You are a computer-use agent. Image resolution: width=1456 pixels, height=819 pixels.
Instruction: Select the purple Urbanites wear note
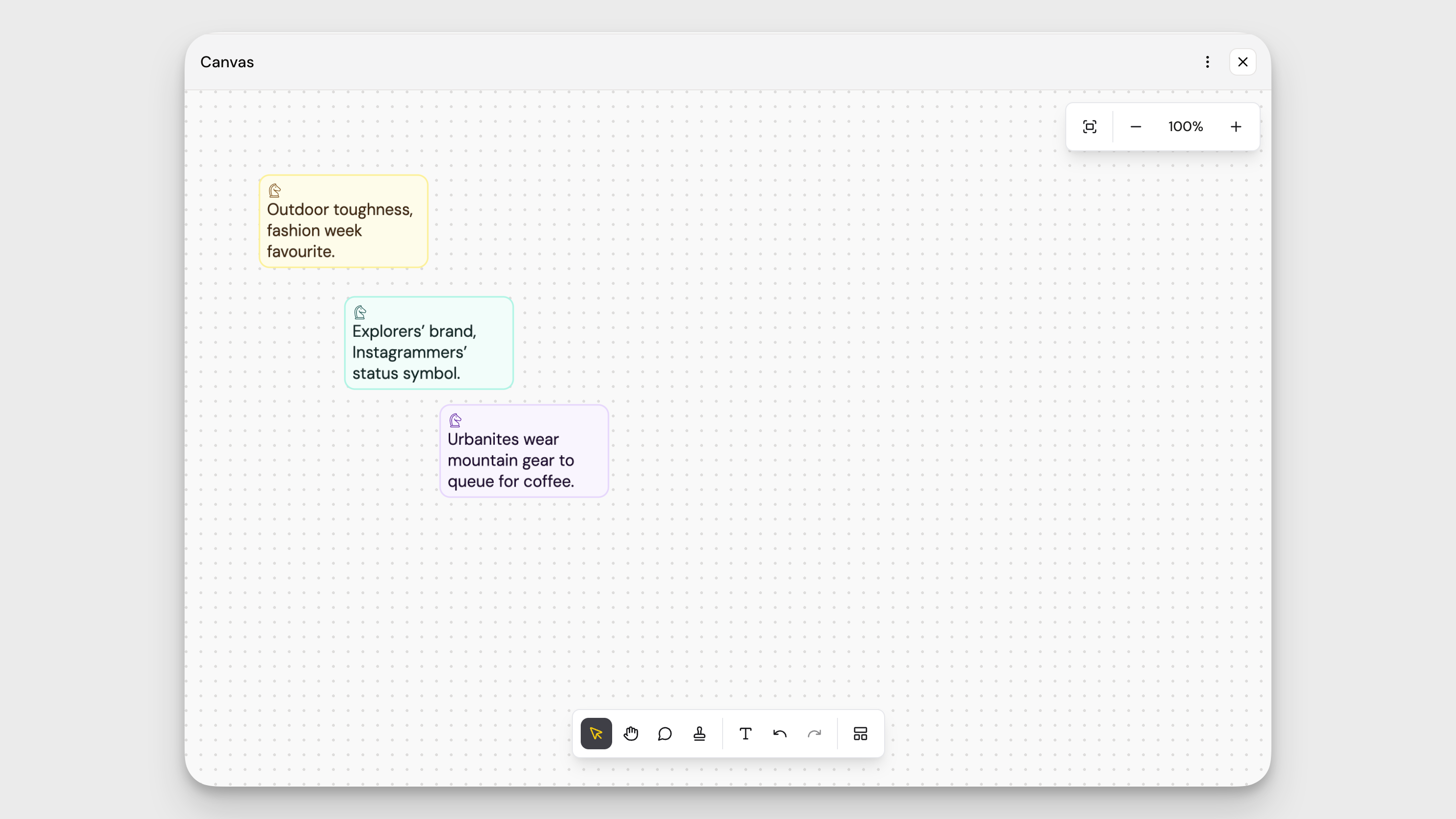coord(524,460)
